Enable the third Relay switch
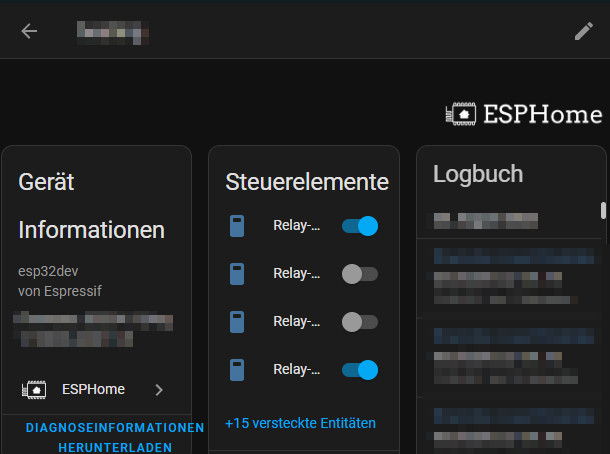The width and height of the screenshot is (610, 454). click(x=360, y=322)
